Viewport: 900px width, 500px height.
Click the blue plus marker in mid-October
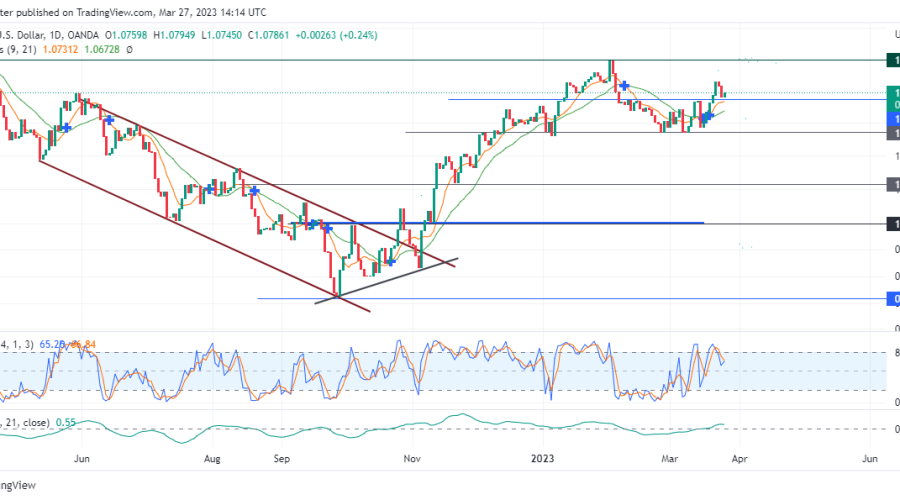[390, 262]
